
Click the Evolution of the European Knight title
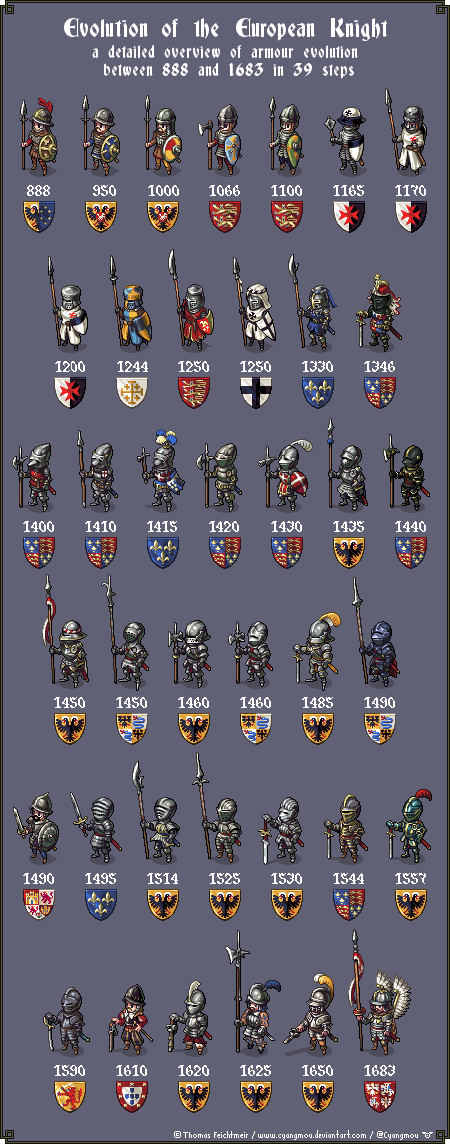point(225,29)
